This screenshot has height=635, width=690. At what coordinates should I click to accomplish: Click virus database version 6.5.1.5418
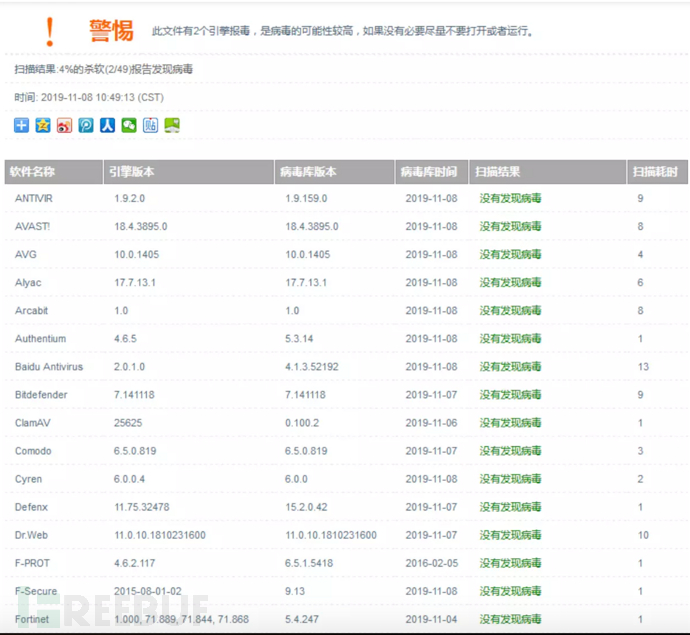[x=309, y=563]
